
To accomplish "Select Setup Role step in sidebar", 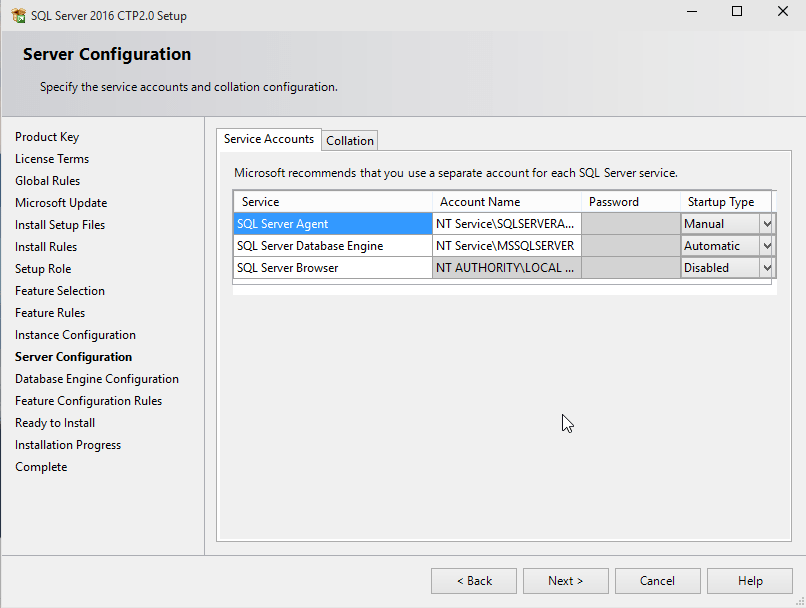I will pyautogui.click(x=43, y=269).
